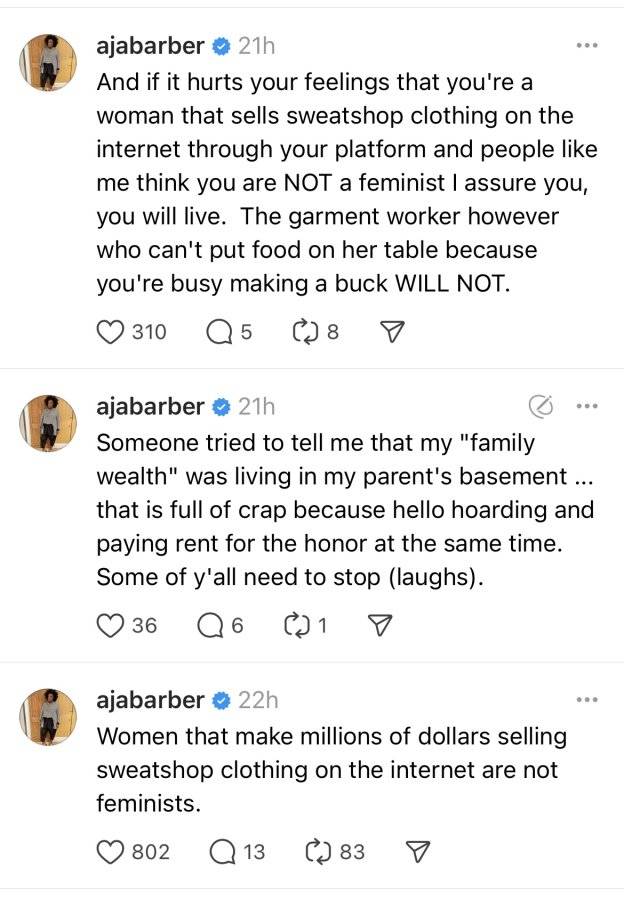The width and height of the screenshot is (624, 900).
Task: View avatar on the 'family wealth' post
Action: [48, 423]
